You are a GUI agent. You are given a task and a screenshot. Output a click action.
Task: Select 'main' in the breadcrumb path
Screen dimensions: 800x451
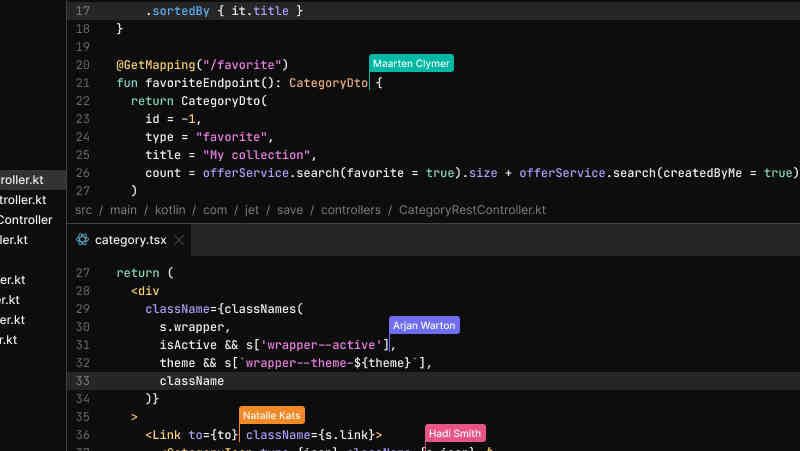click(x=123, y=210)
